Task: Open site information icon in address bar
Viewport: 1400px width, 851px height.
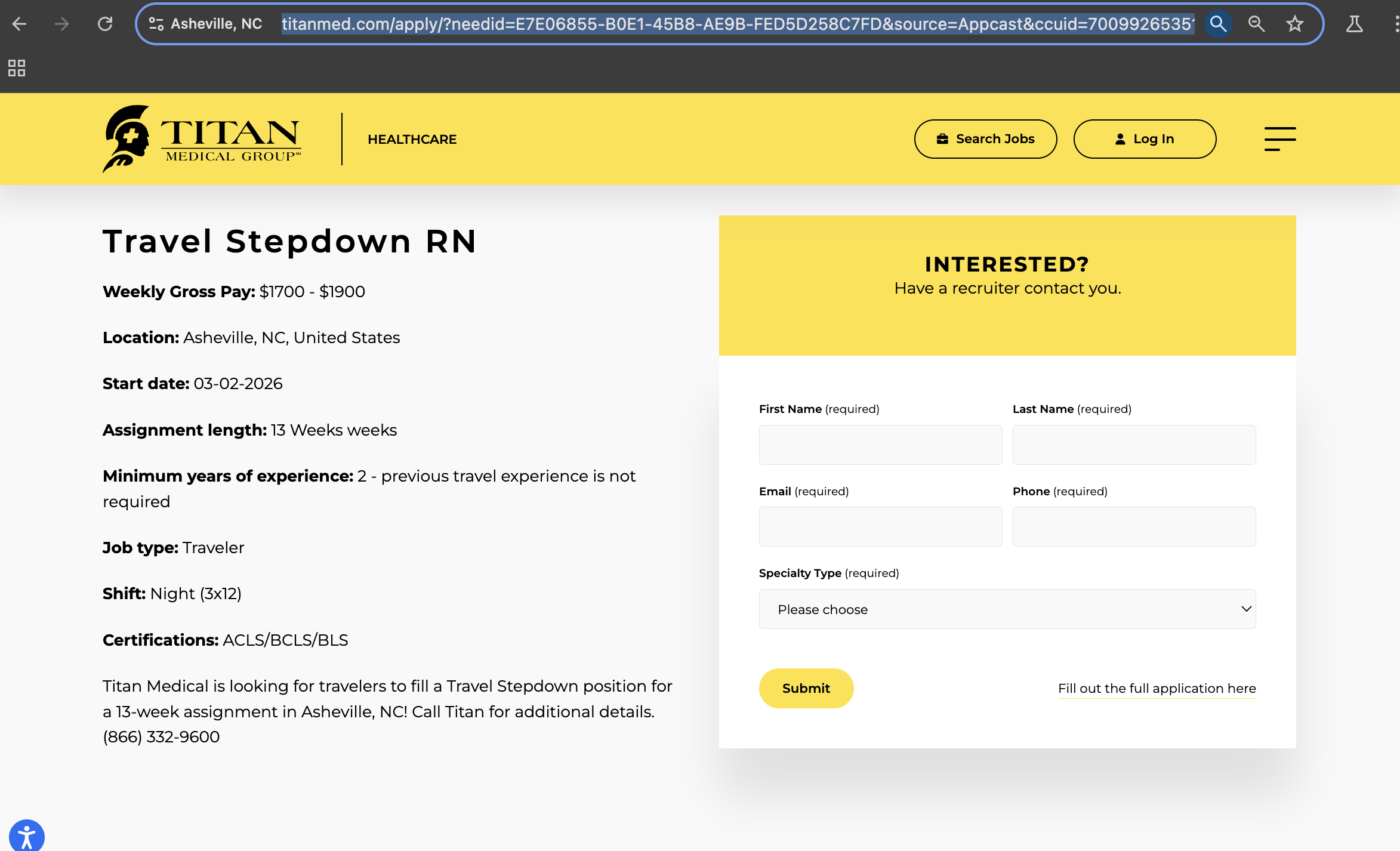Action: pos(156,24)
